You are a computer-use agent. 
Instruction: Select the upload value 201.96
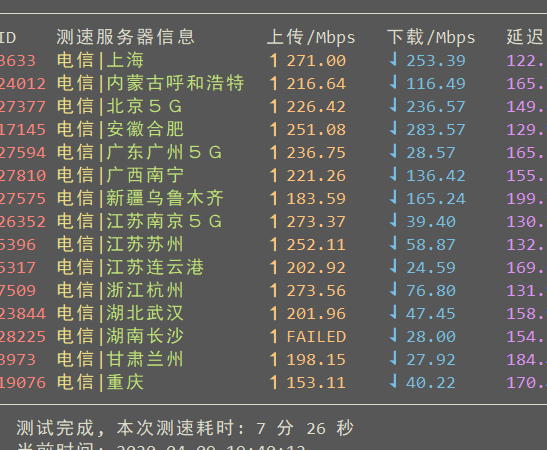pos(316,314)
